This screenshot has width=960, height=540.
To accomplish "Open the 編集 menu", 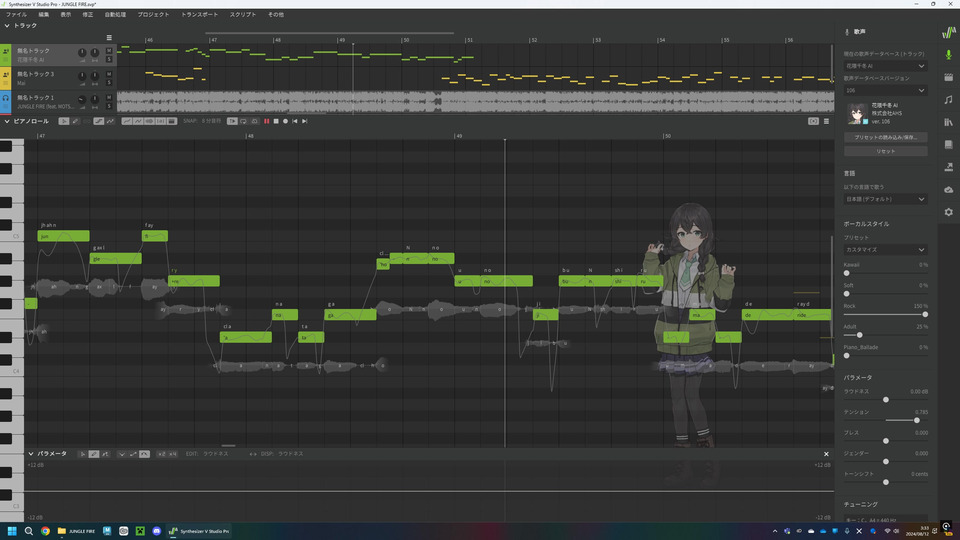I will pos(43,14).
